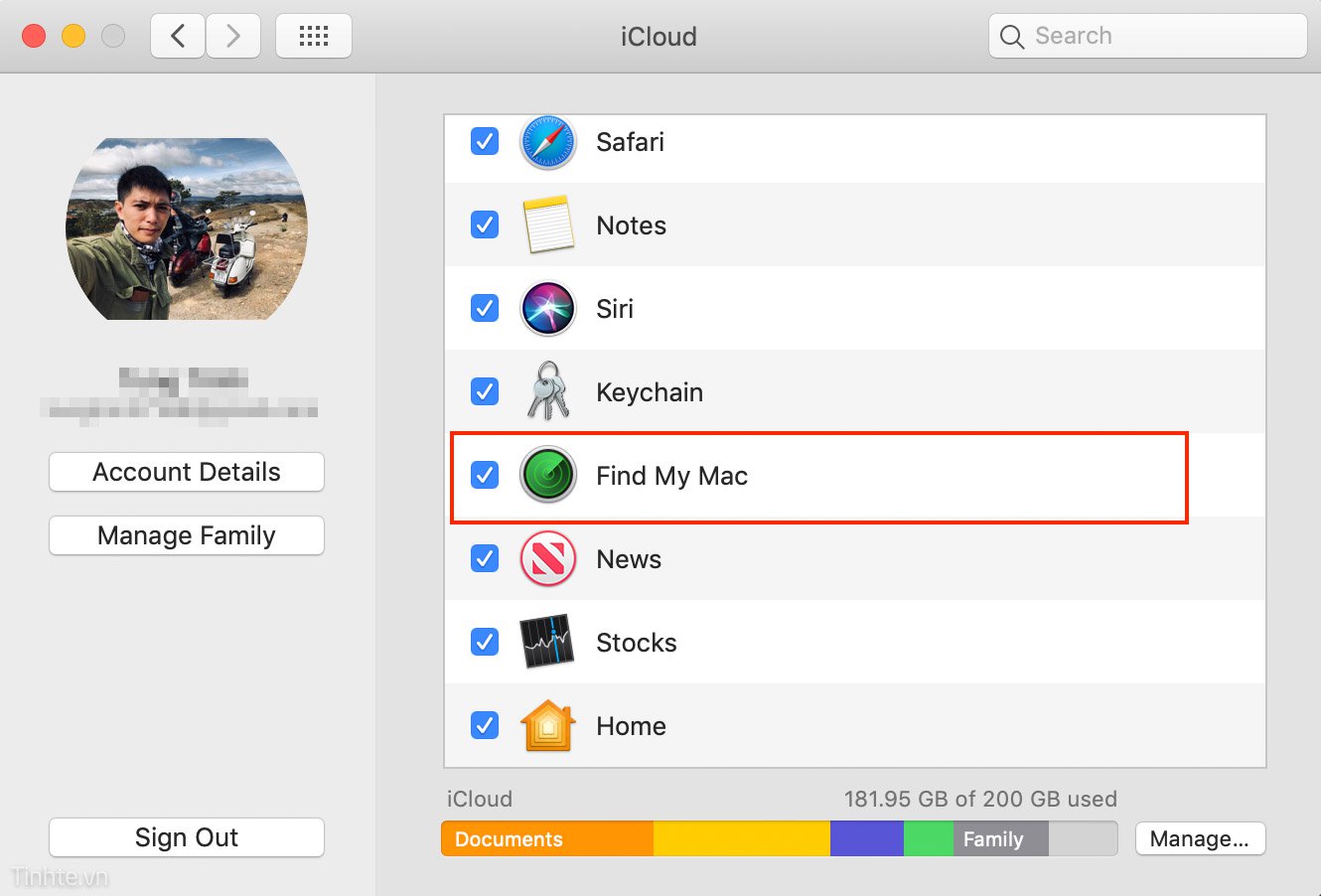
Task: Click the Find My Mac label
Action: pyautogui.click(x=671, y=476)
